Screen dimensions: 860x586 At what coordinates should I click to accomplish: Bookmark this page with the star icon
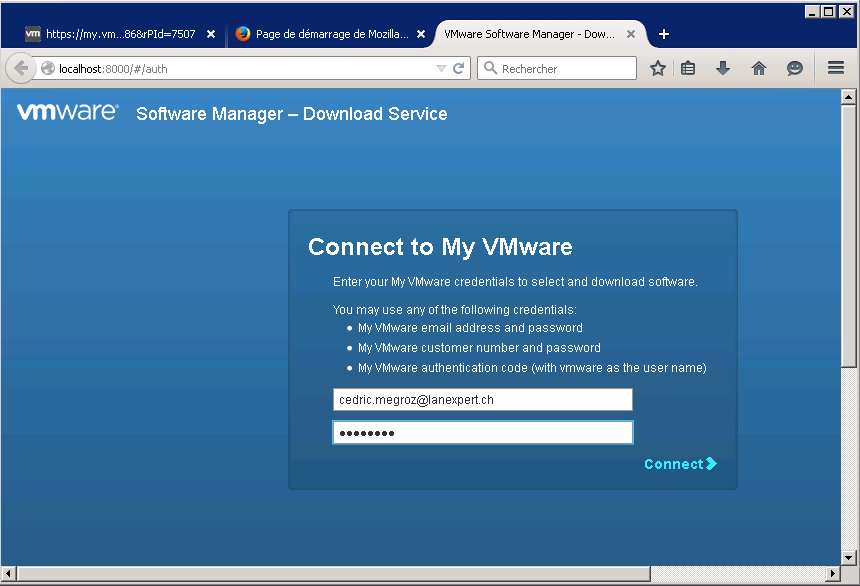(658, 68)
